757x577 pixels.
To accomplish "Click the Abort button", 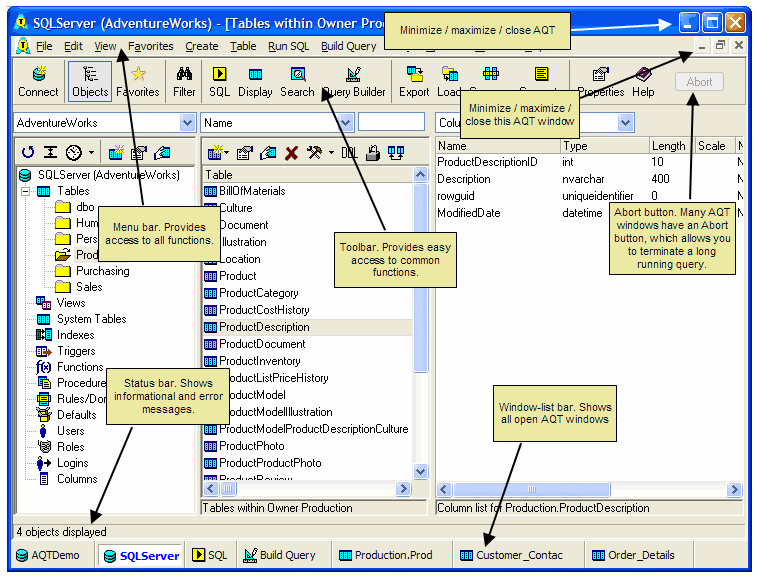I will click(x=700, y=82).
